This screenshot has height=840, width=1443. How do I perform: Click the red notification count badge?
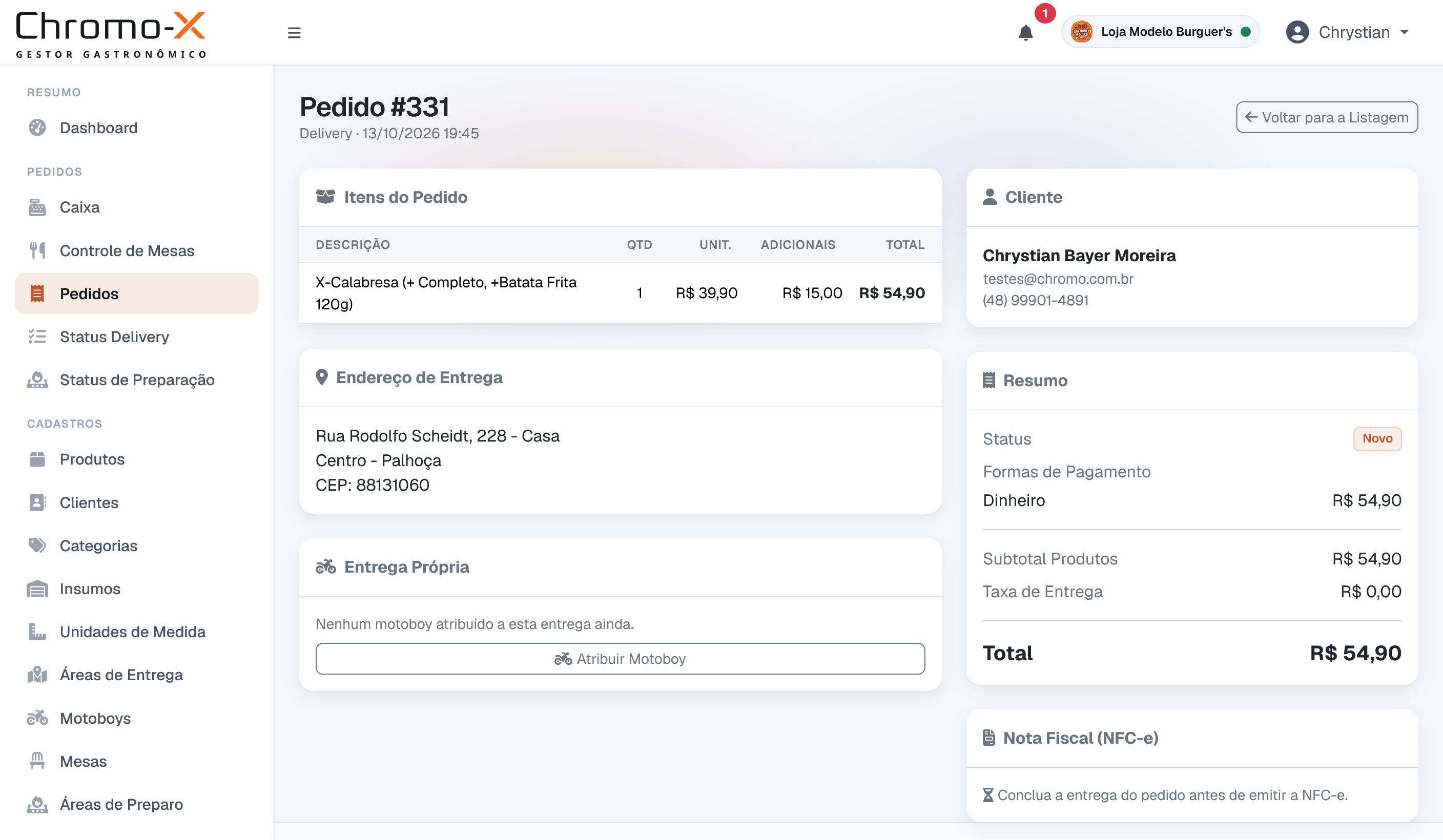(x=1045, y=13)
